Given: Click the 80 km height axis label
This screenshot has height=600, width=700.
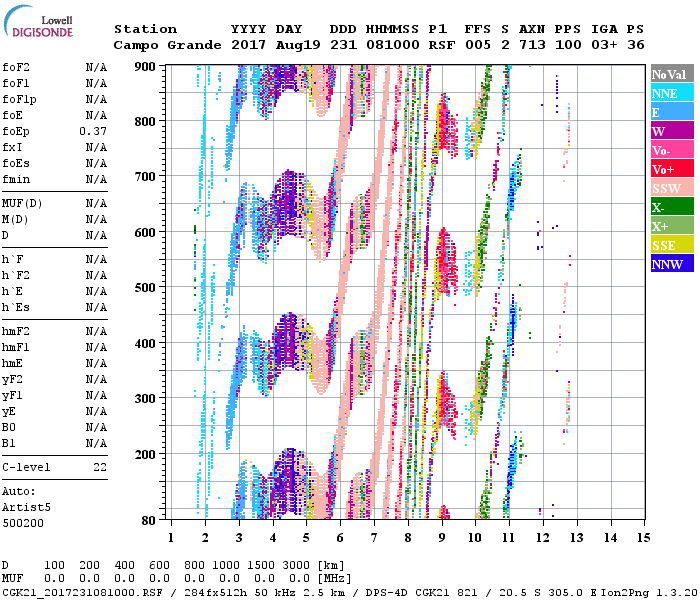Looking at the screenshot, I should coord(149,520).
